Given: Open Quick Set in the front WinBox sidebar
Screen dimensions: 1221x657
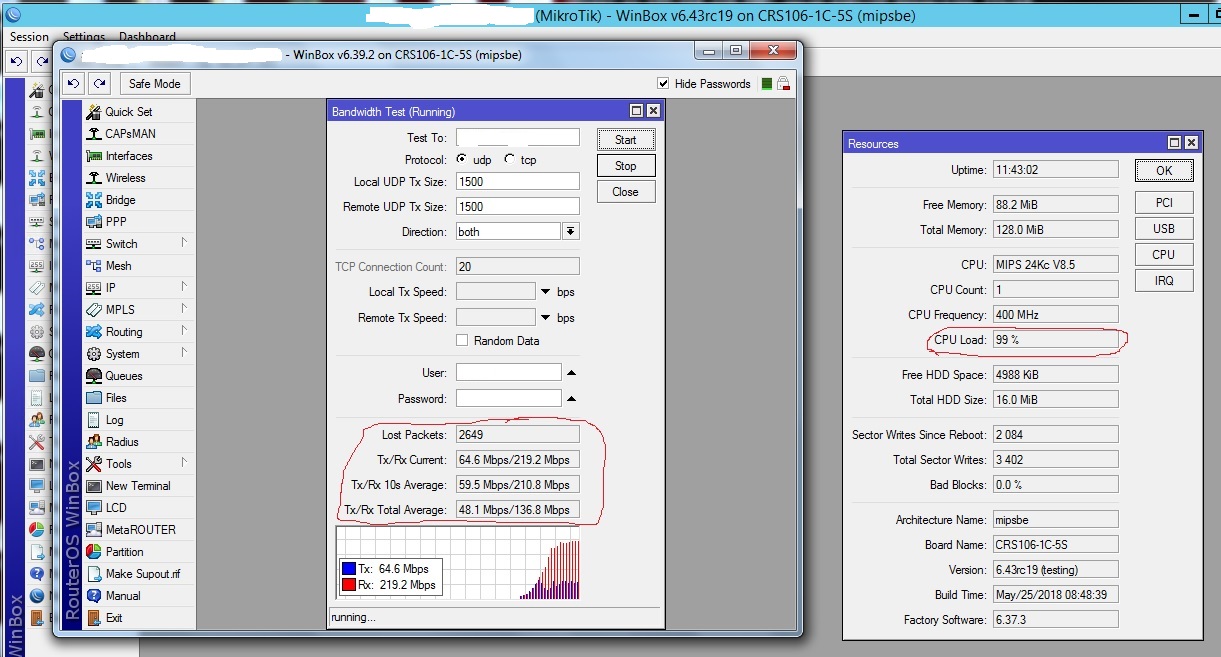Looking at the screenshot, I should pyautogui.click(x=129, y=112).
